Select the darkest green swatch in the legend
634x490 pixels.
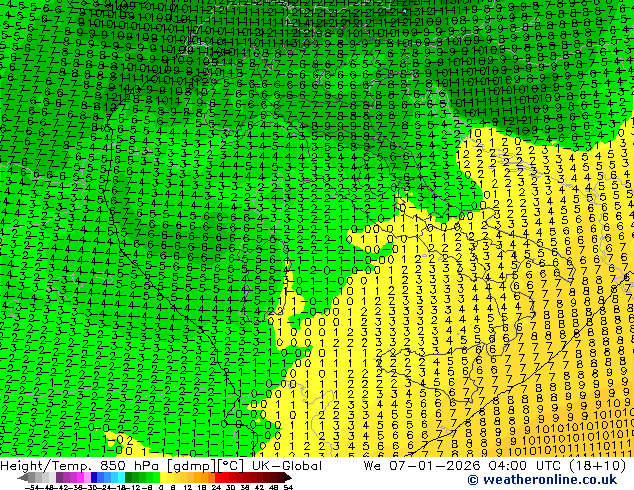129,478
